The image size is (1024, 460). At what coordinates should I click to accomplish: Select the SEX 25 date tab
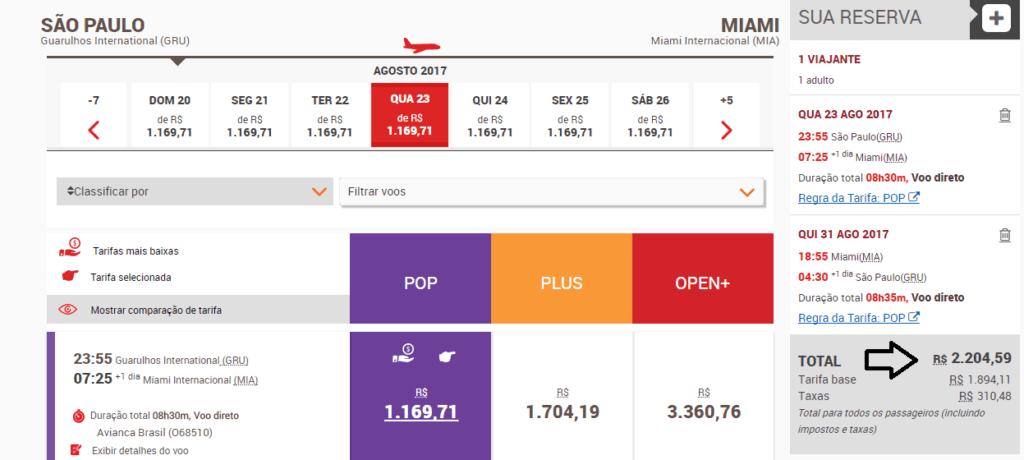pos(569,115)
